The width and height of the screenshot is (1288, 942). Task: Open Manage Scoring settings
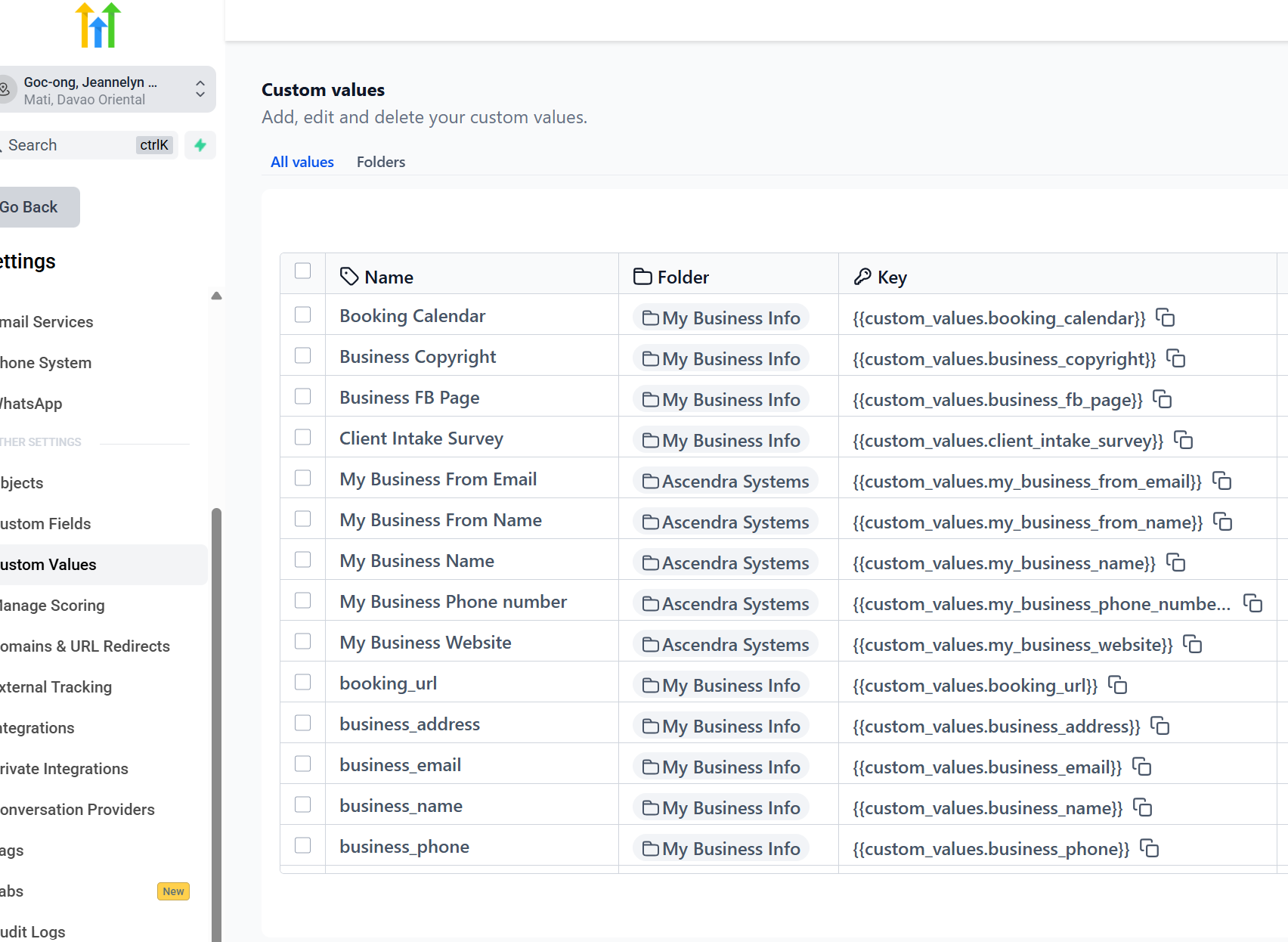[x=52, y=606]
